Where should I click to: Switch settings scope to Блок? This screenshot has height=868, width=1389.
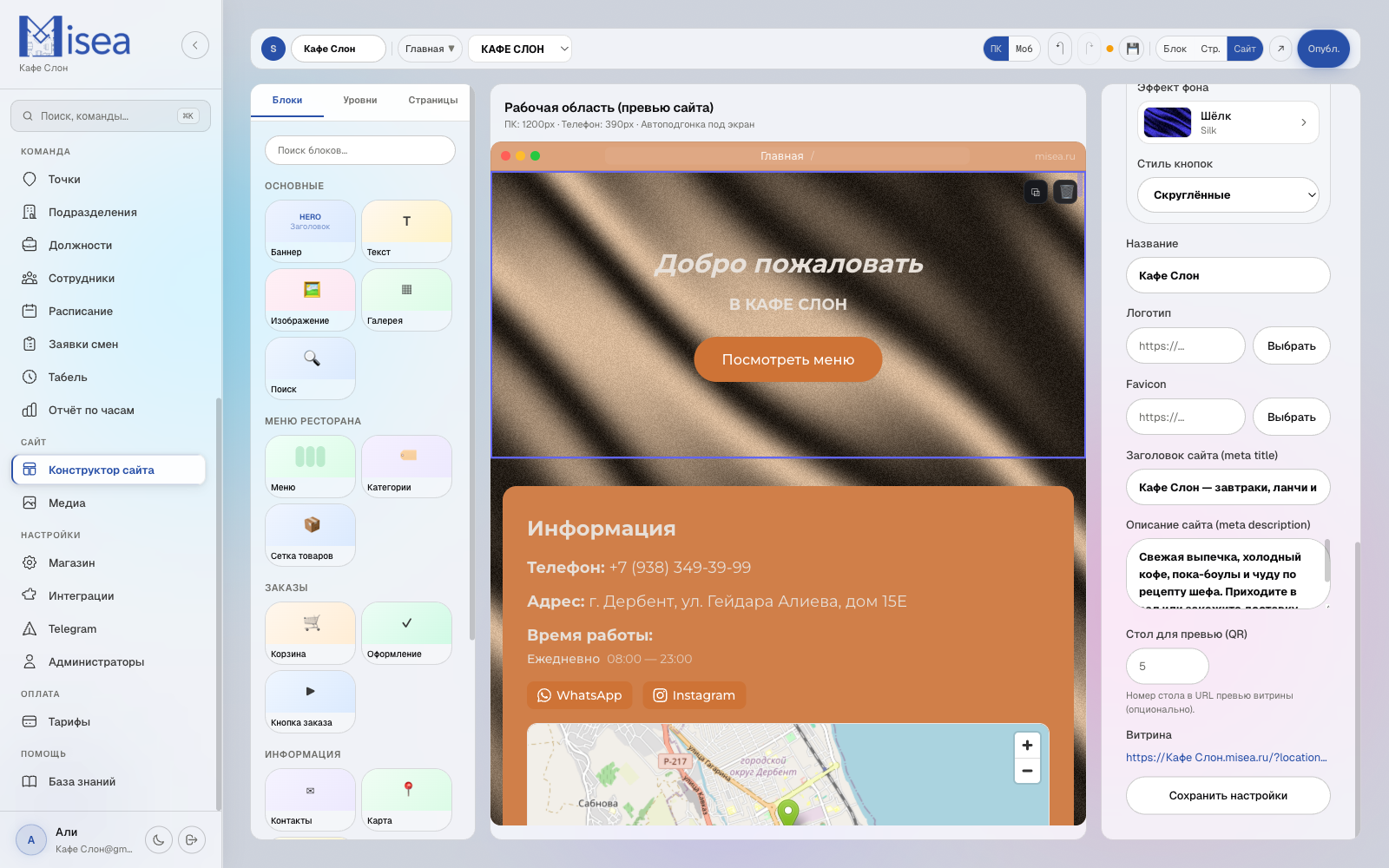(x=1175, y=49)
